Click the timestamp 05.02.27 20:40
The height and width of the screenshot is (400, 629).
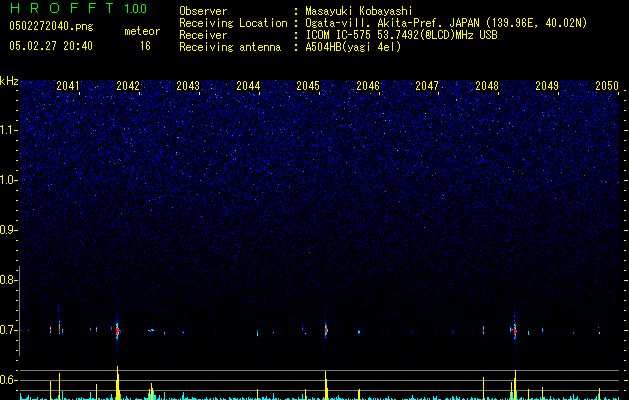[51, 46]
